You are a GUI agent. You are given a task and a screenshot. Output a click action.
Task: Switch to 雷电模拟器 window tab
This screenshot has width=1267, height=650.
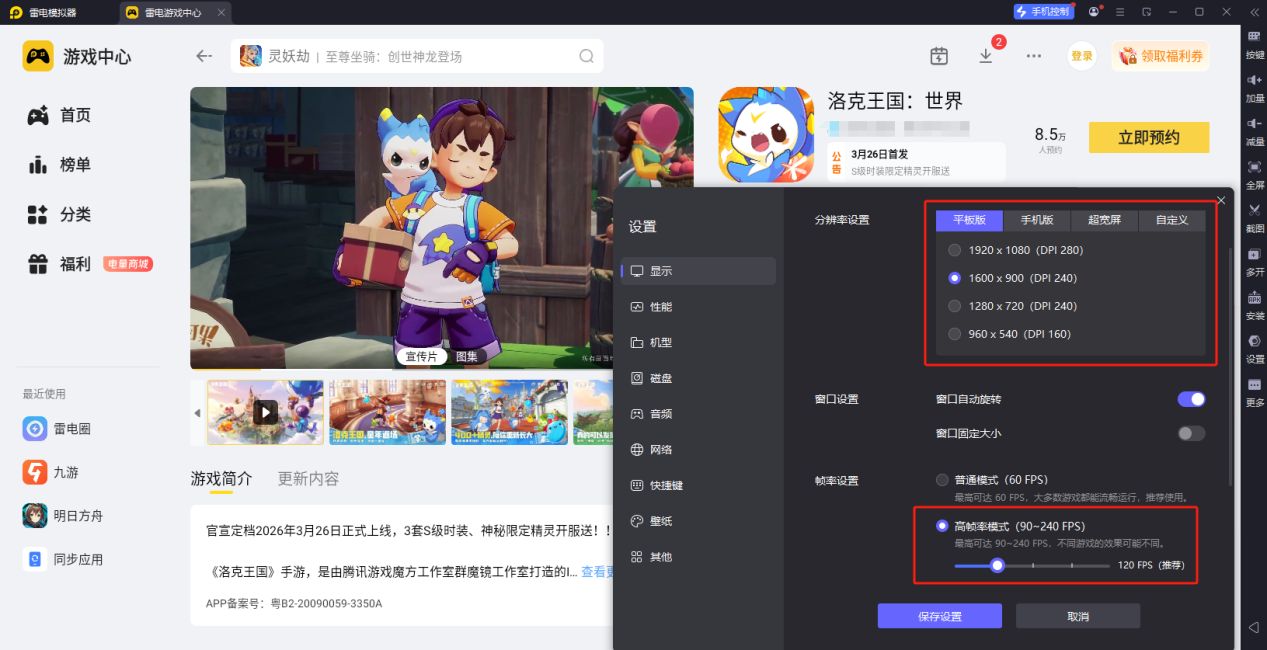coord(41,12)
